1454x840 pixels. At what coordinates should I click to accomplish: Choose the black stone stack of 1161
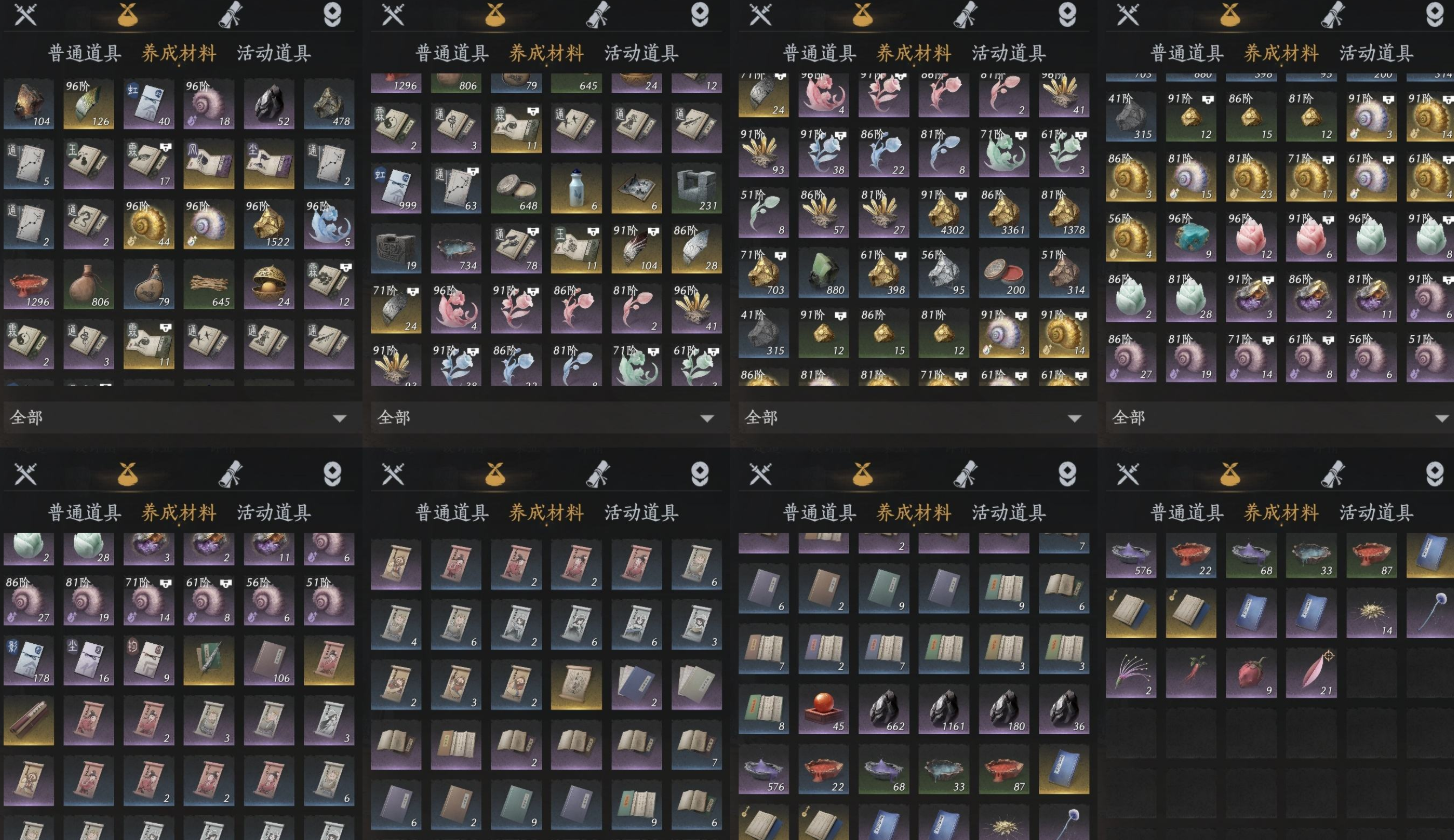coord(944,709)
